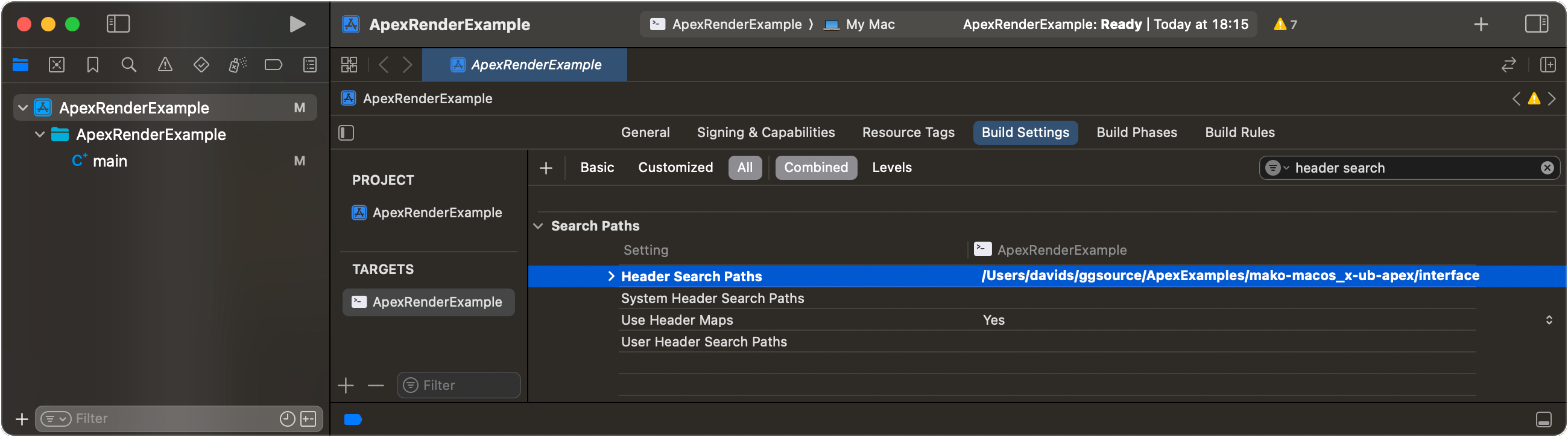
Task: Open the test navigator diamond icon
Action: 201,65
